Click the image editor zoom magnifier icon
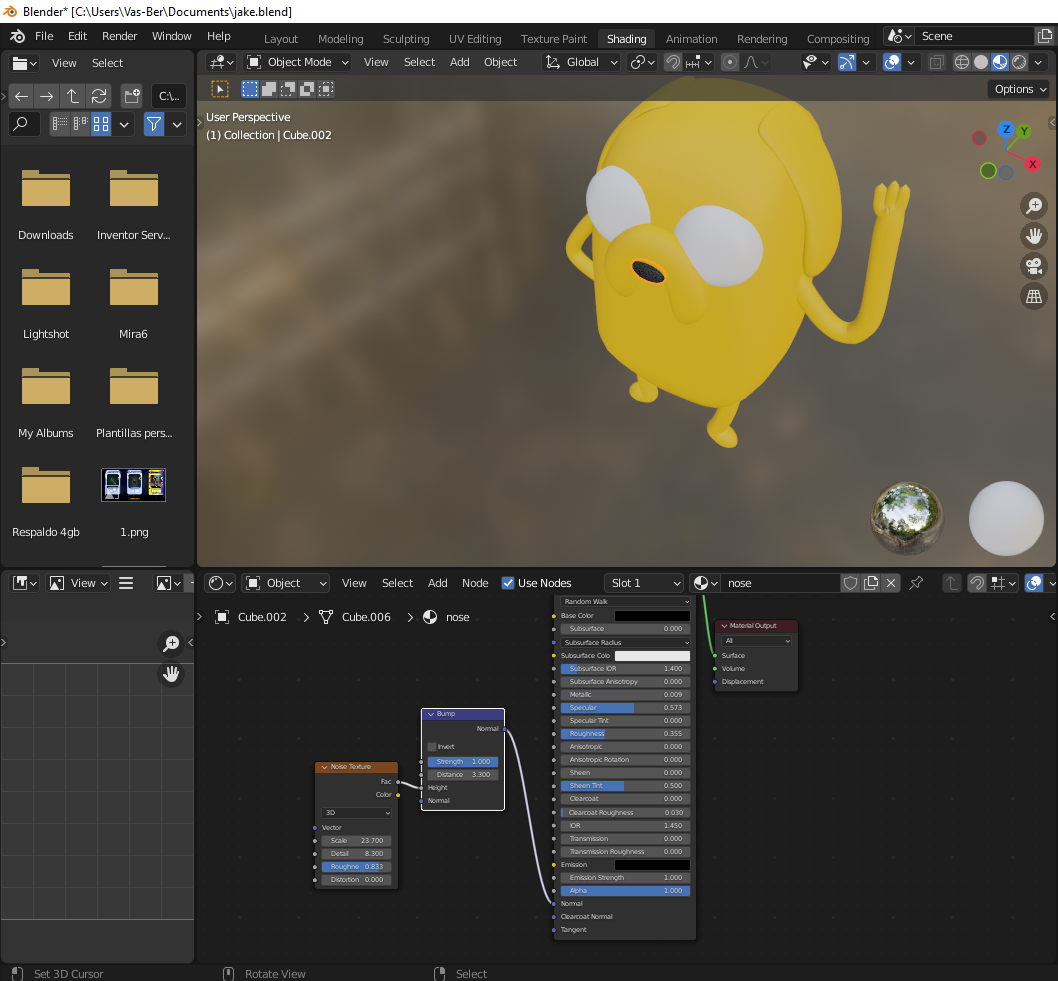 click(x=171, y=644)
